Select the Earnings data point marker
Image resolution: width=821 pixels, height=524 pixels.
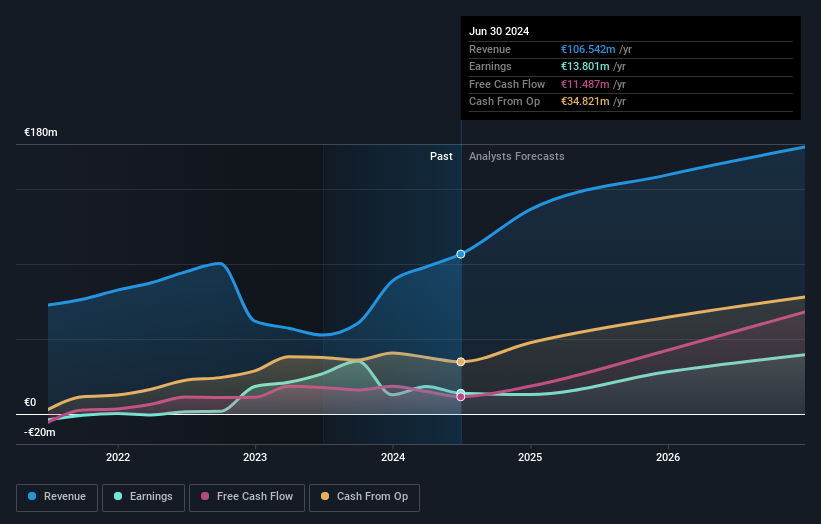point(461,392)
